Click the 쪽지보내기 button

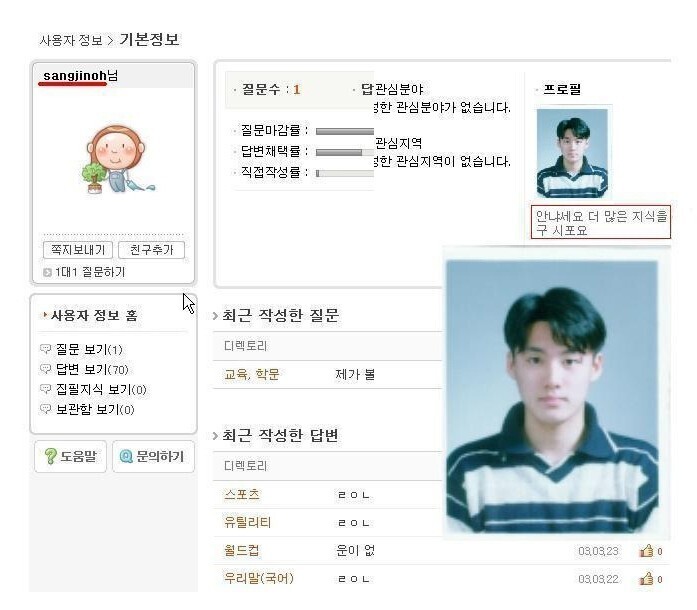pos(78,249)
